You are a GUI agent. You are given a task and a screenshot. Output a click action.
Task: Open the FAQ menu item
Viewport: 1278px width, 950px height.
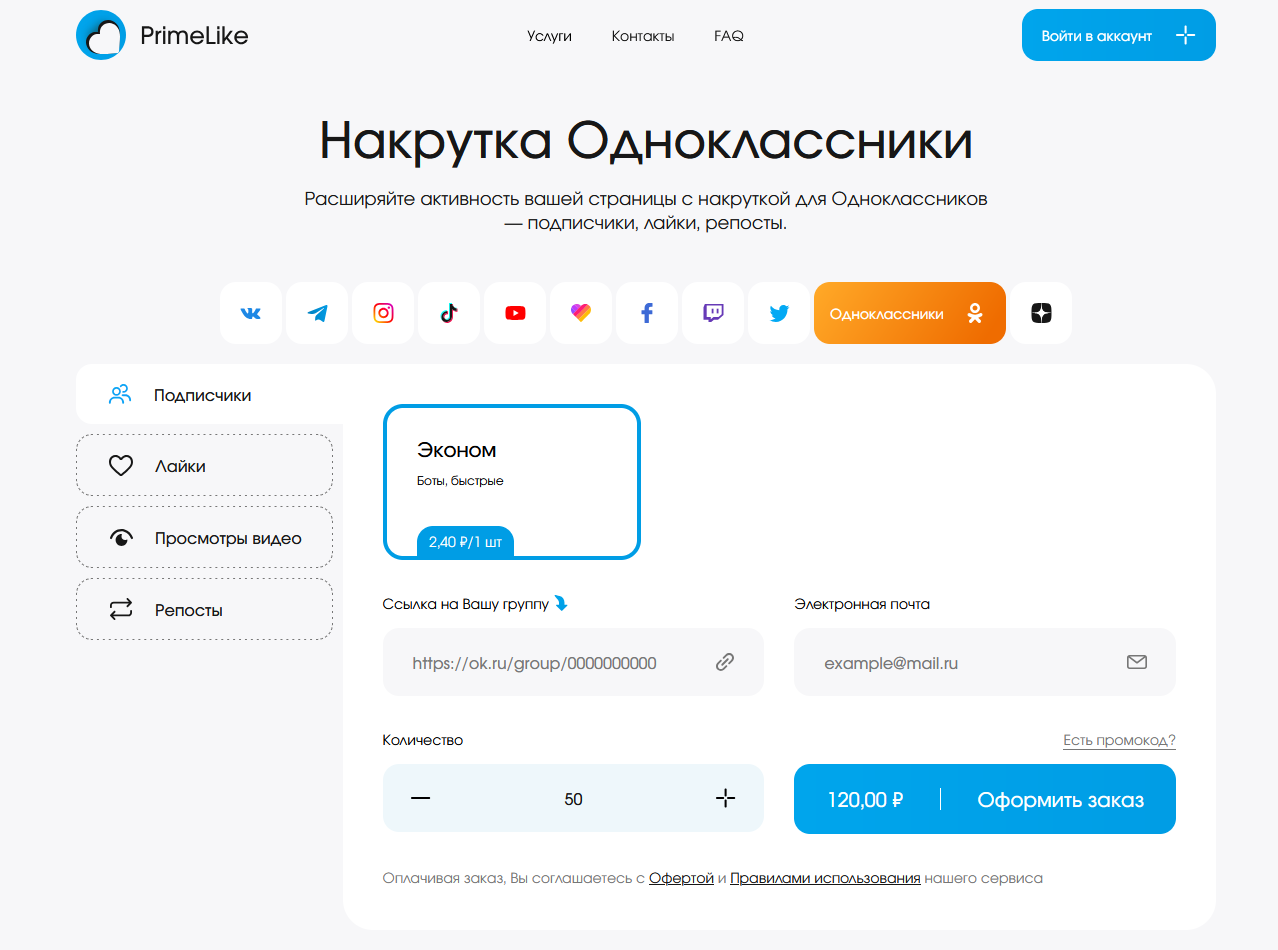729,36
